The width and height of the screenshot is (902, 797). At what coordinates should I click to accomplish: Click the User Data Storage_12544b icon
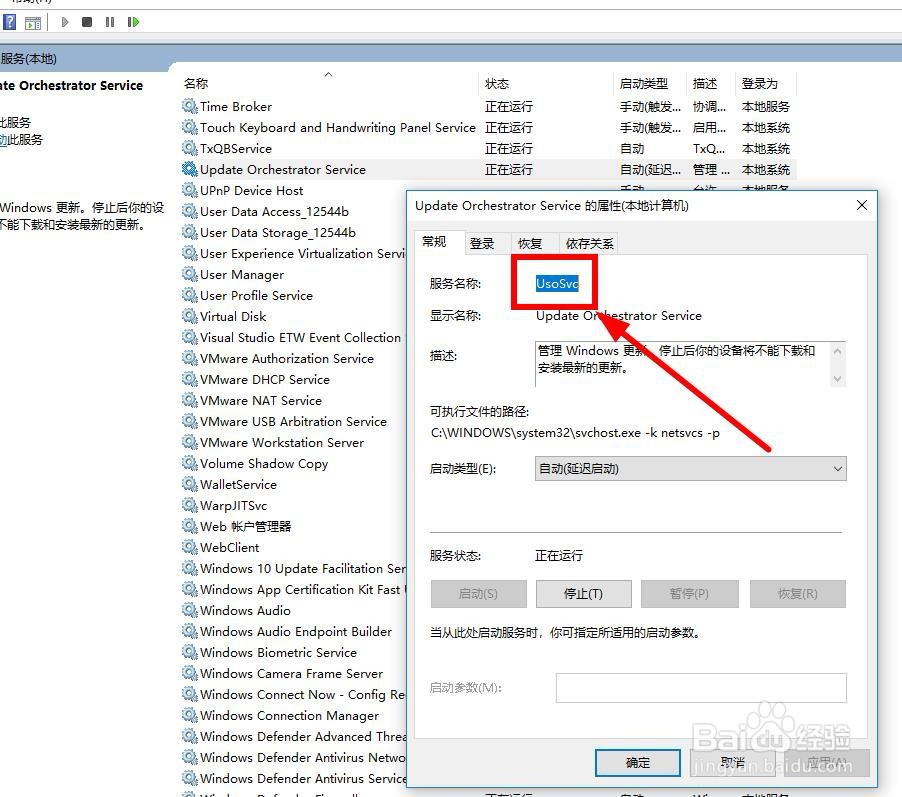190,232
